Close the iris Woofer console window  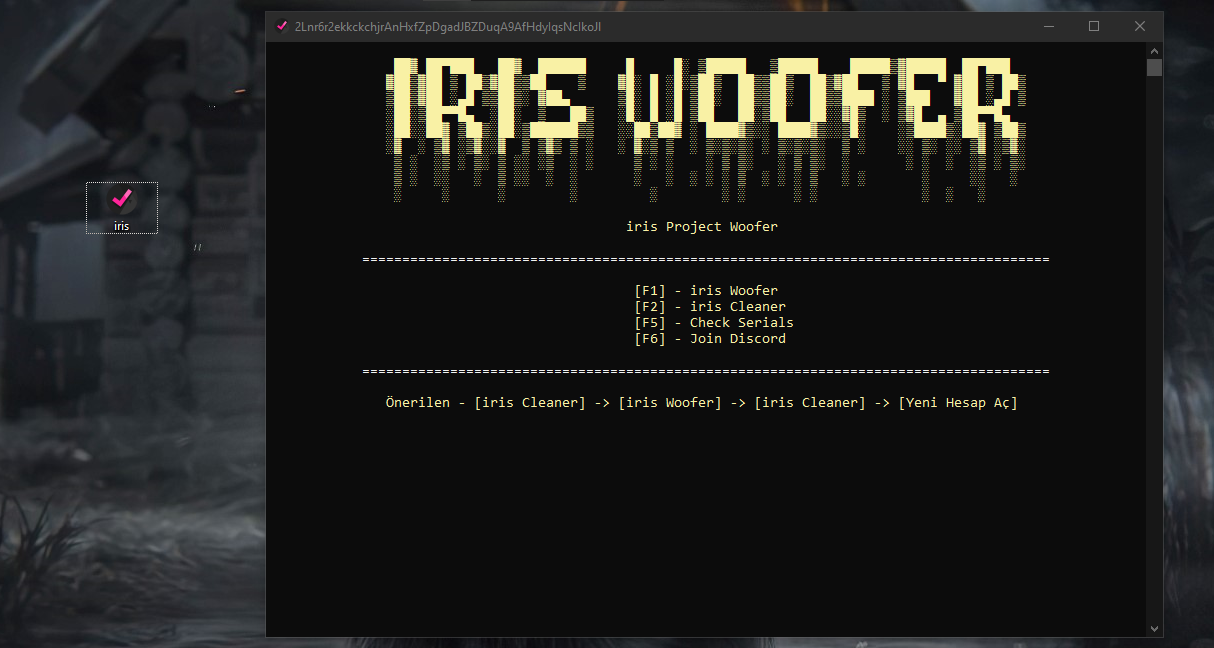[x=1140, y=26]
